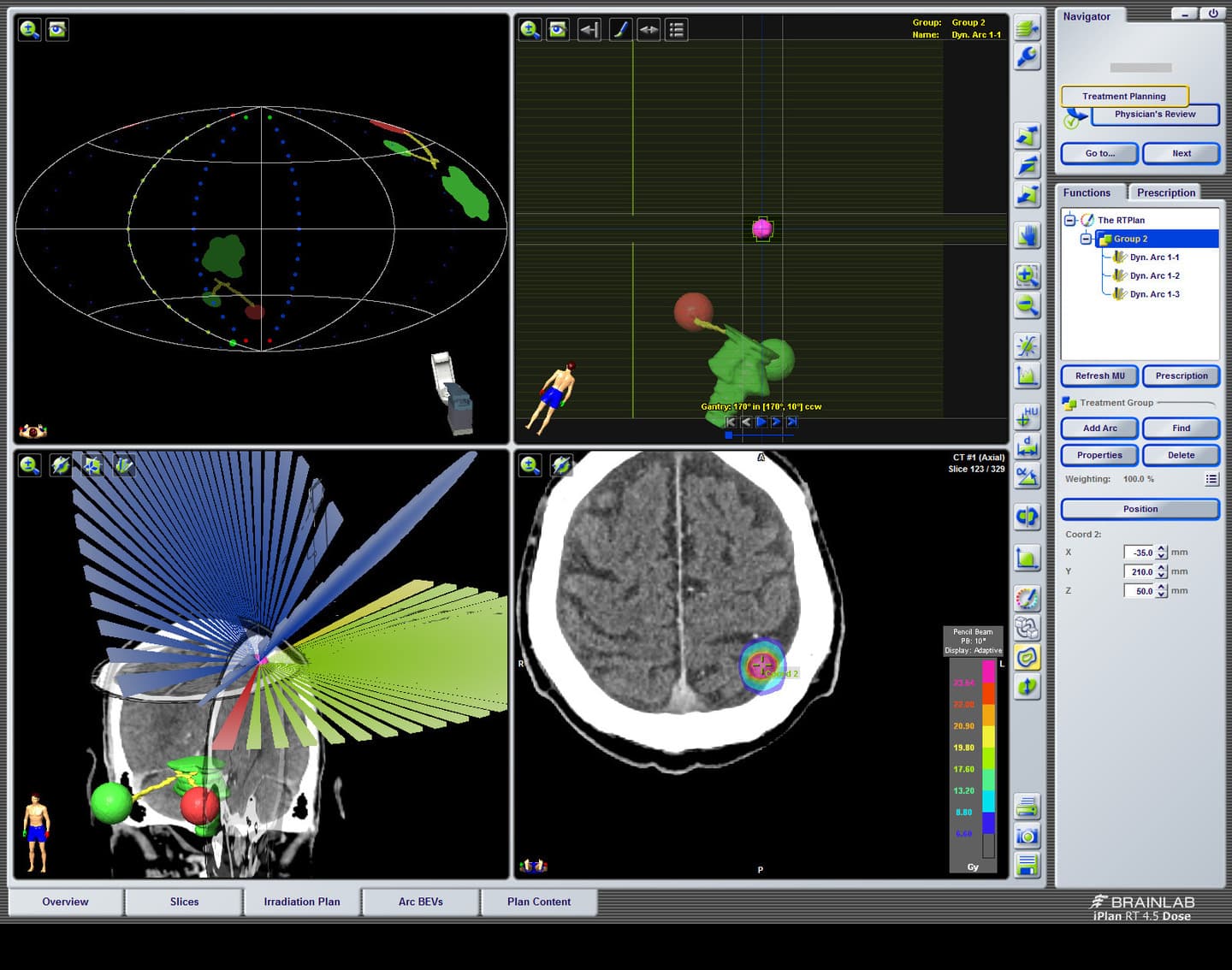1232x970 pixels.
Task: Click the printer icon
Action: 1027,806
